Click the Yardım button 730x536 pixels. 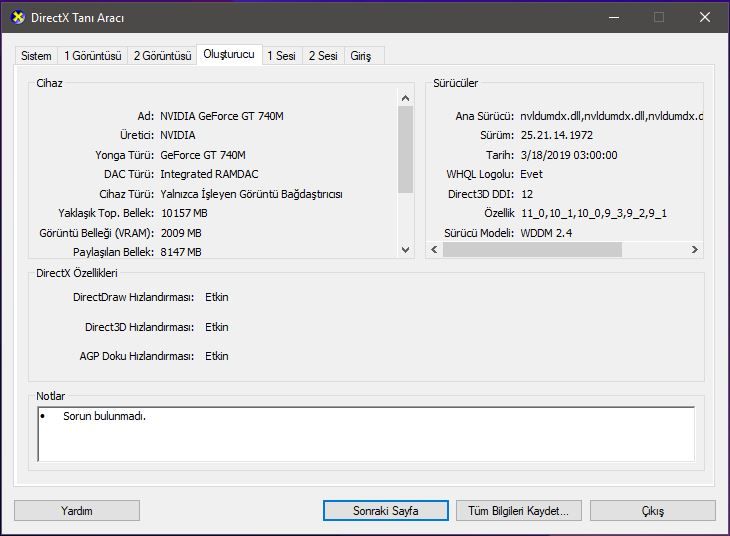77,511
